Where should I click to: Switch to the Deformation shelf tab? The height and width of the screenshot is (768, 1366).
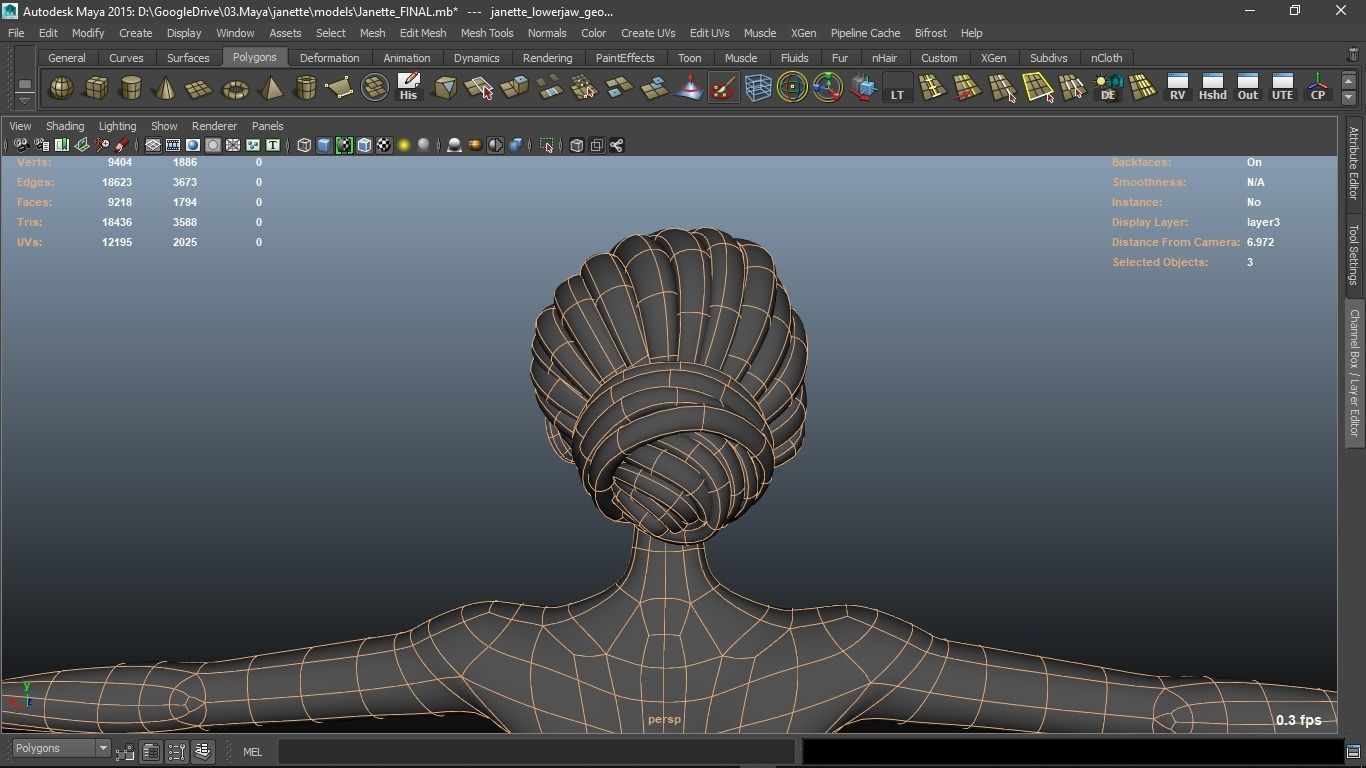point(329,58)
